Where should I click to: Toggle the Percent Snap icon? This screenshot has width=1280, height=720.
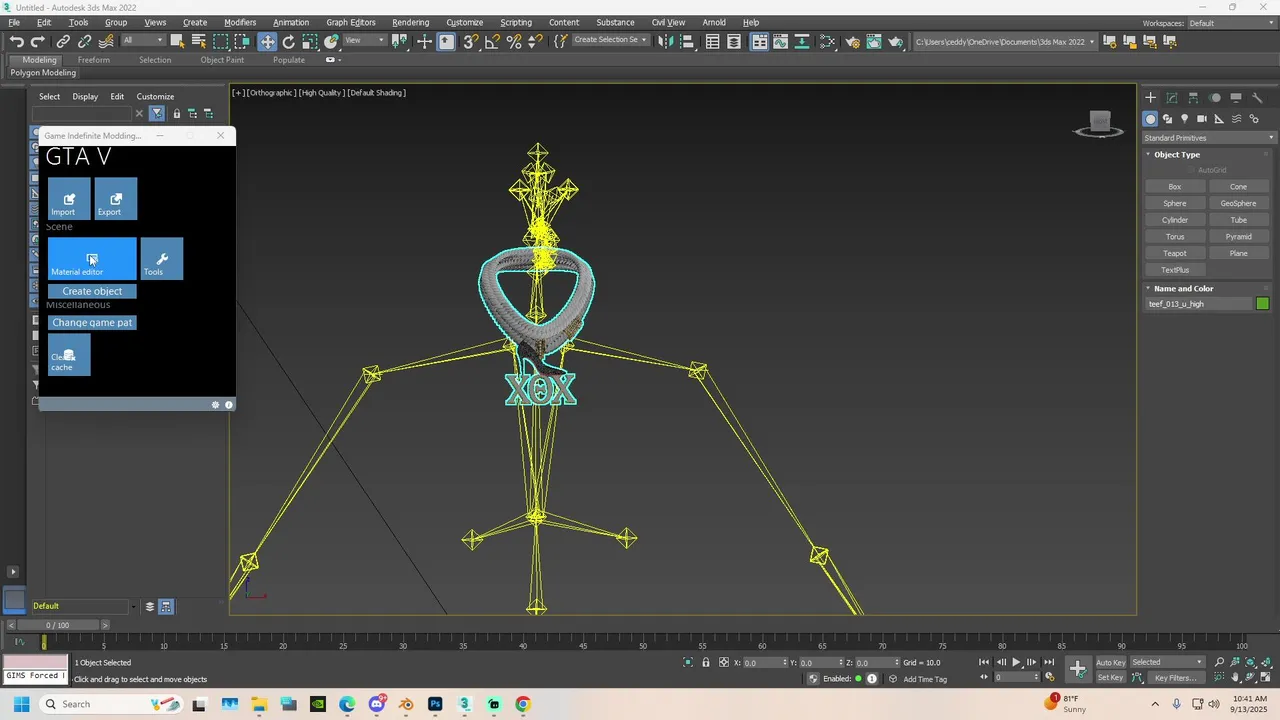pos(514,41)
